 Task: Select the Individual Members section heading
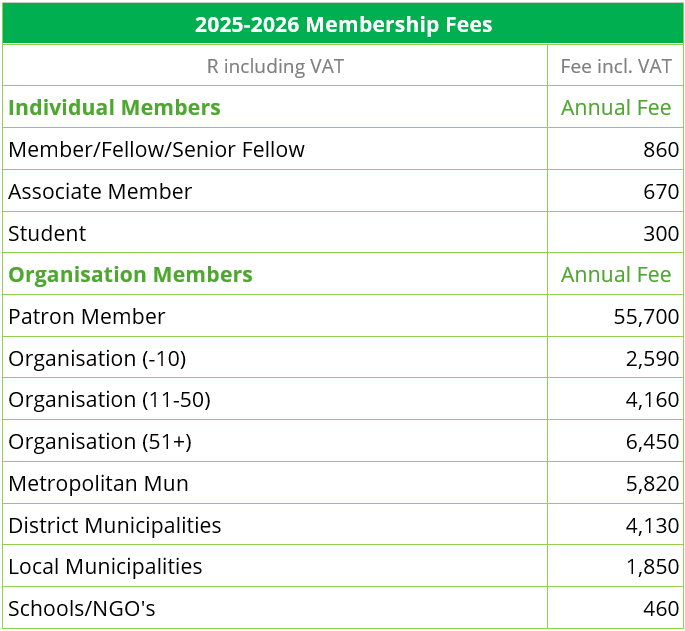114,108
